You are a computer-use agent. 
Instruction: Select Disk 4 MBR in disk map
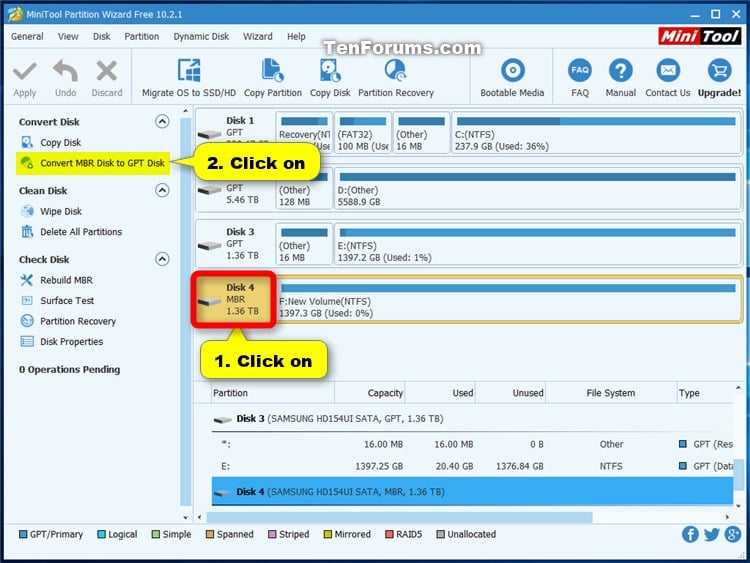233,300
